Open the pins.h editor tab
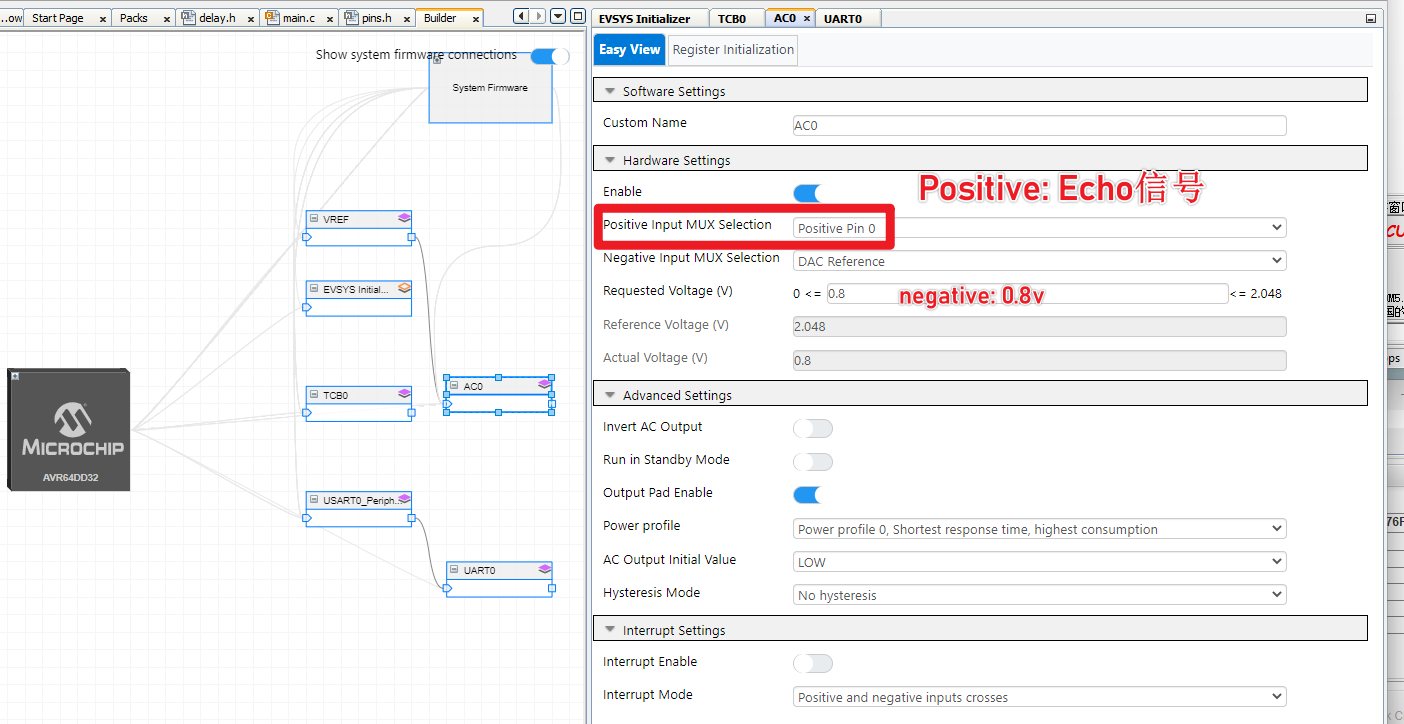Viewport: 1404px width, 724px height. pyautogui.click(x=376, y=18)
